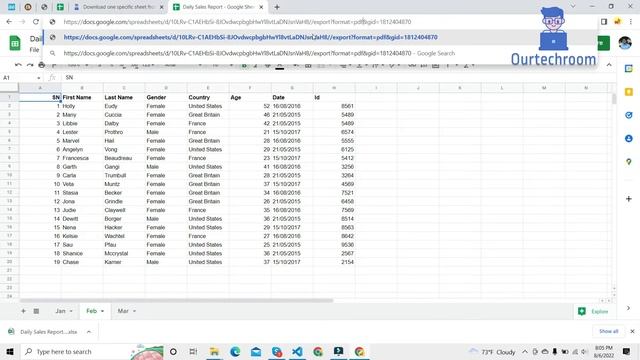Expand the download item options chevron

point(89,332)
